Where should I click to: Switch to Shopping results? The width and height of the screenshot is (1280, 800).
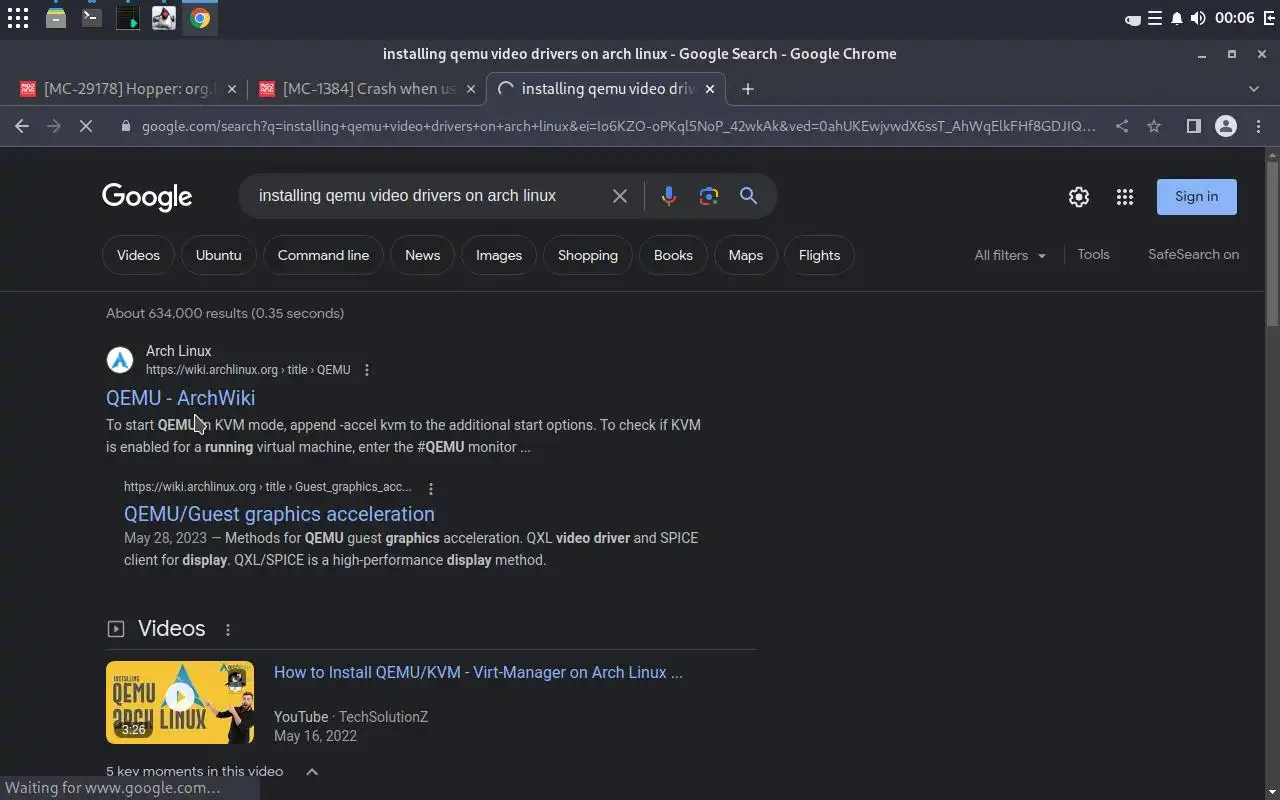coord(588,255)
